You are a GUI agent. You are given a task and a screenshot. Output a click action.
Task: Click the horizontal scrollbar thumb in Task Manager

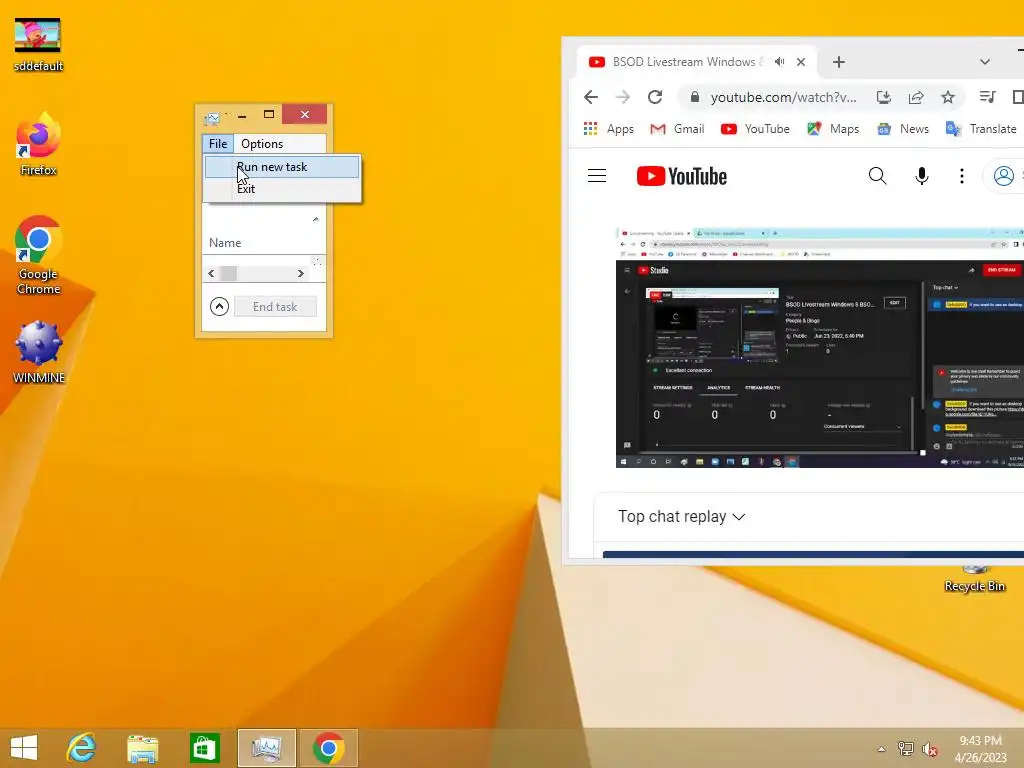click(229, 274)
